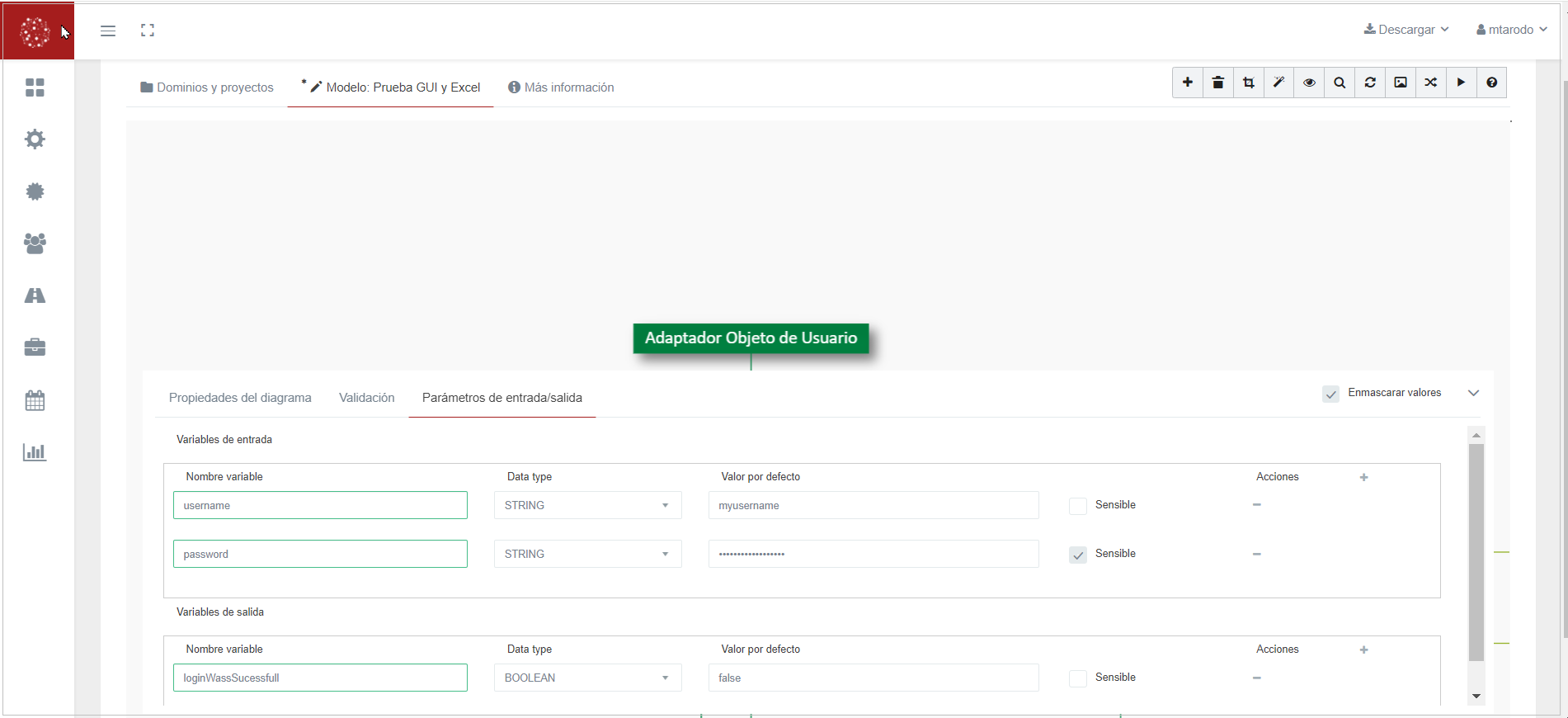
Task: Click the loginWassSucessfull variable name field
Action: click(x=320, y=678)
